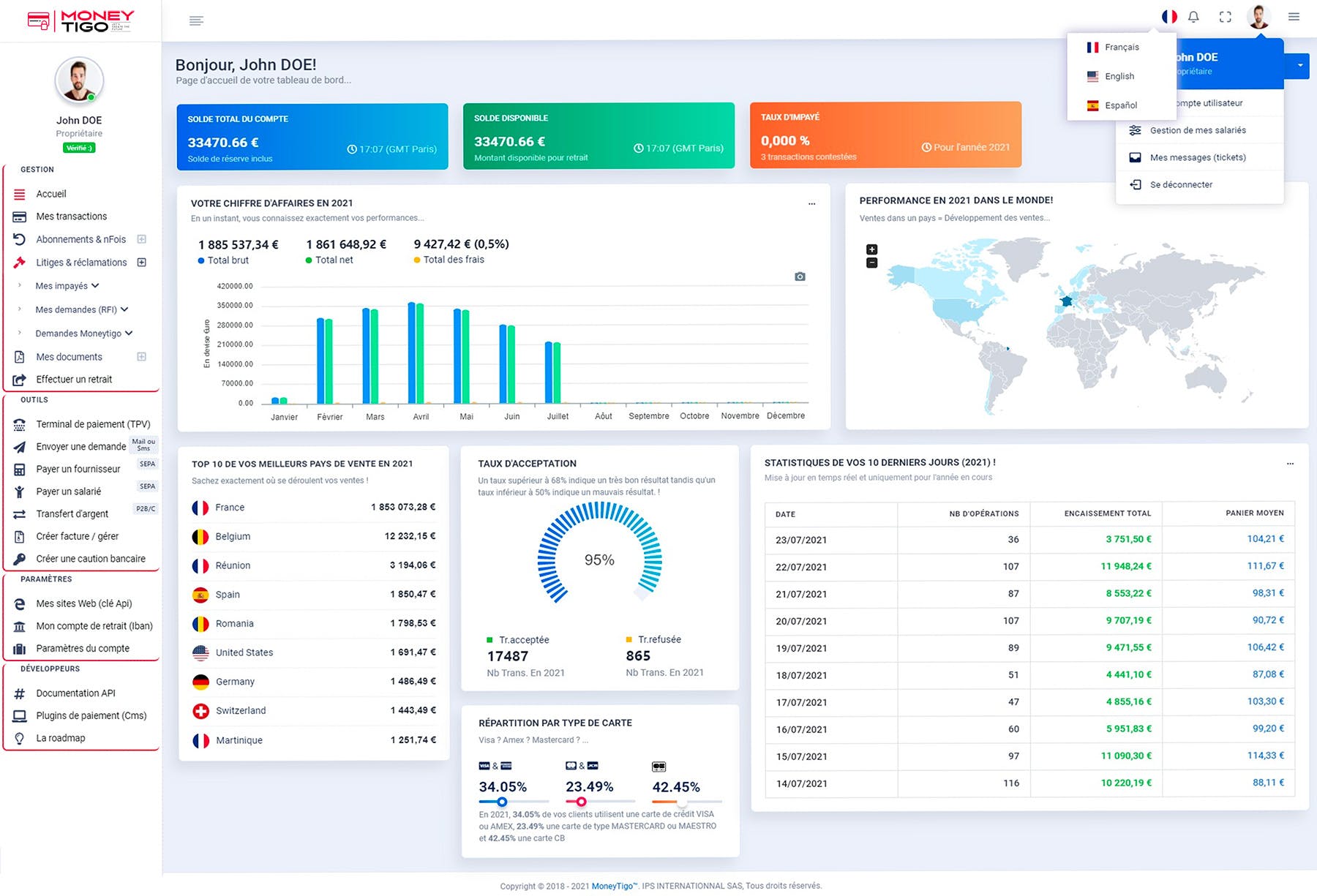1317x896 pixels.
Task: Open the 10-day statistics options ellipsis
Action: coord(1290,464)
